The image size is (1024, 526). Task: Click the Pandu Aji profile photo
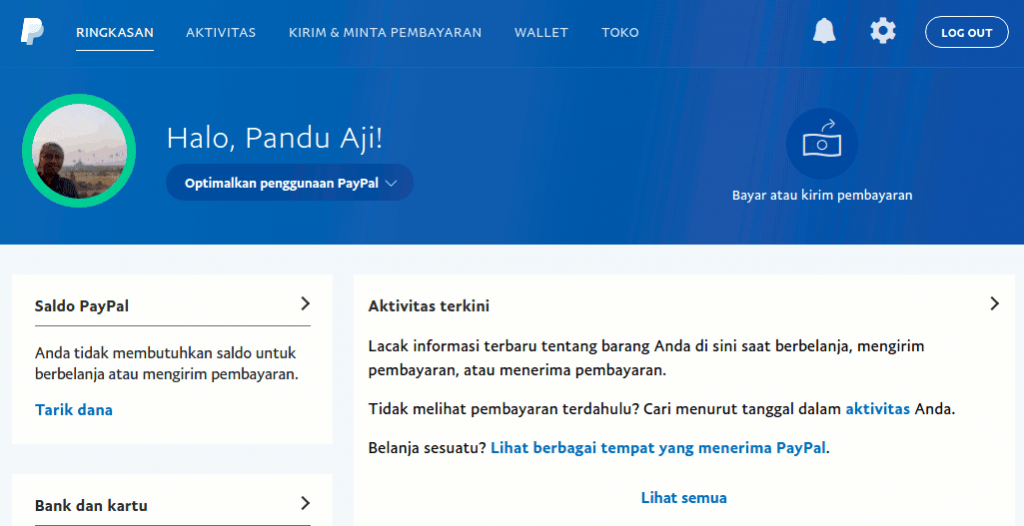click(79, 151)
